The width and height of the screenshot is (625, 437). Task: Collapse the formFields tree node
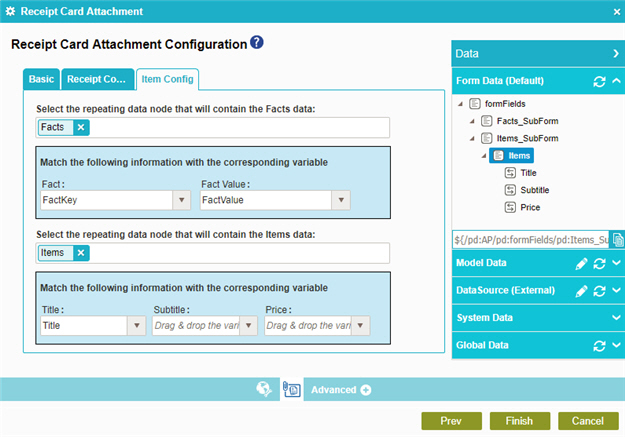tap(460, 104)
